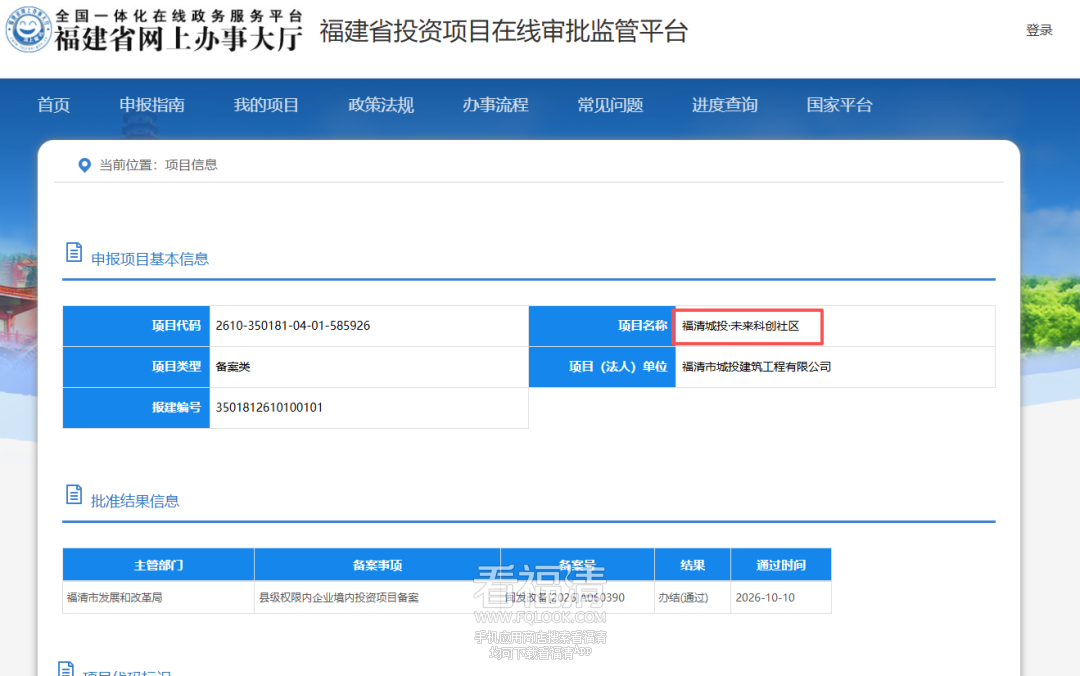Click the 登录 link
1080x676 pixels.
pyautogui.click(x=1039, y=30)
